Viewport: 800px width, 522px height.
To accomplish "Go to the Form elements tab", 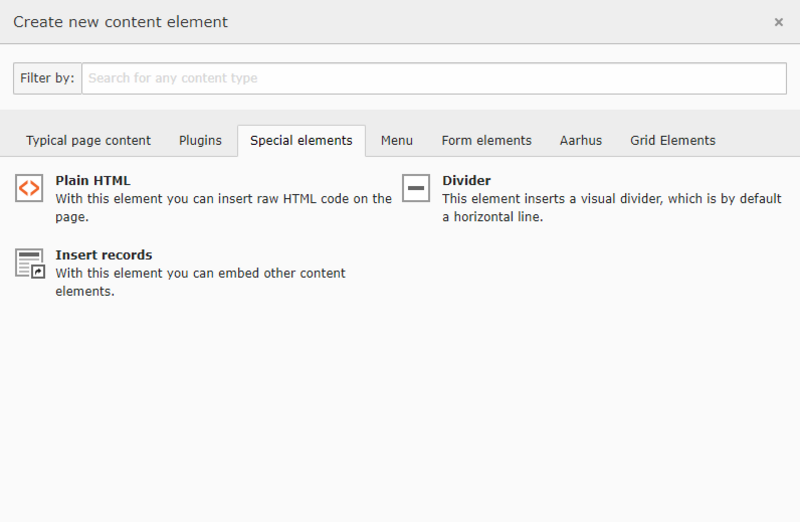I will 486,141.
